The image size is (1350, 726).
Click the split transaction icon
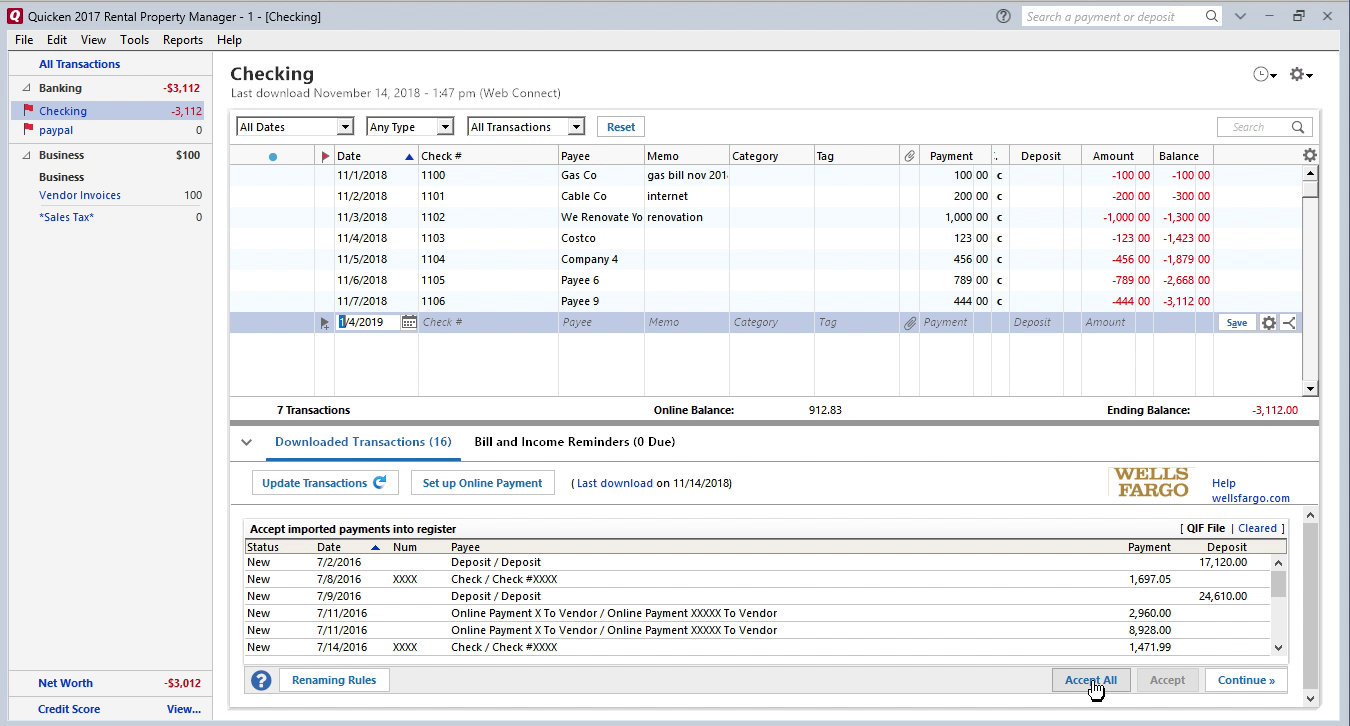(1289, 322)
